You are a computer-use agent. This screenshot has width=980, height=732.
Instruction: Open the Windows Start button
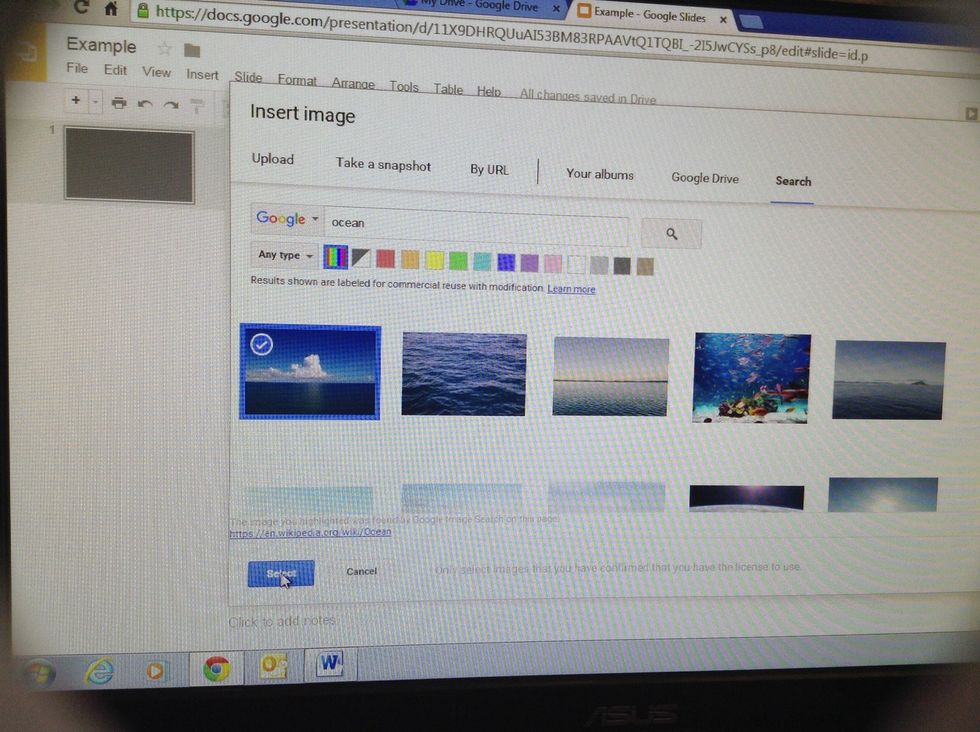39,674
